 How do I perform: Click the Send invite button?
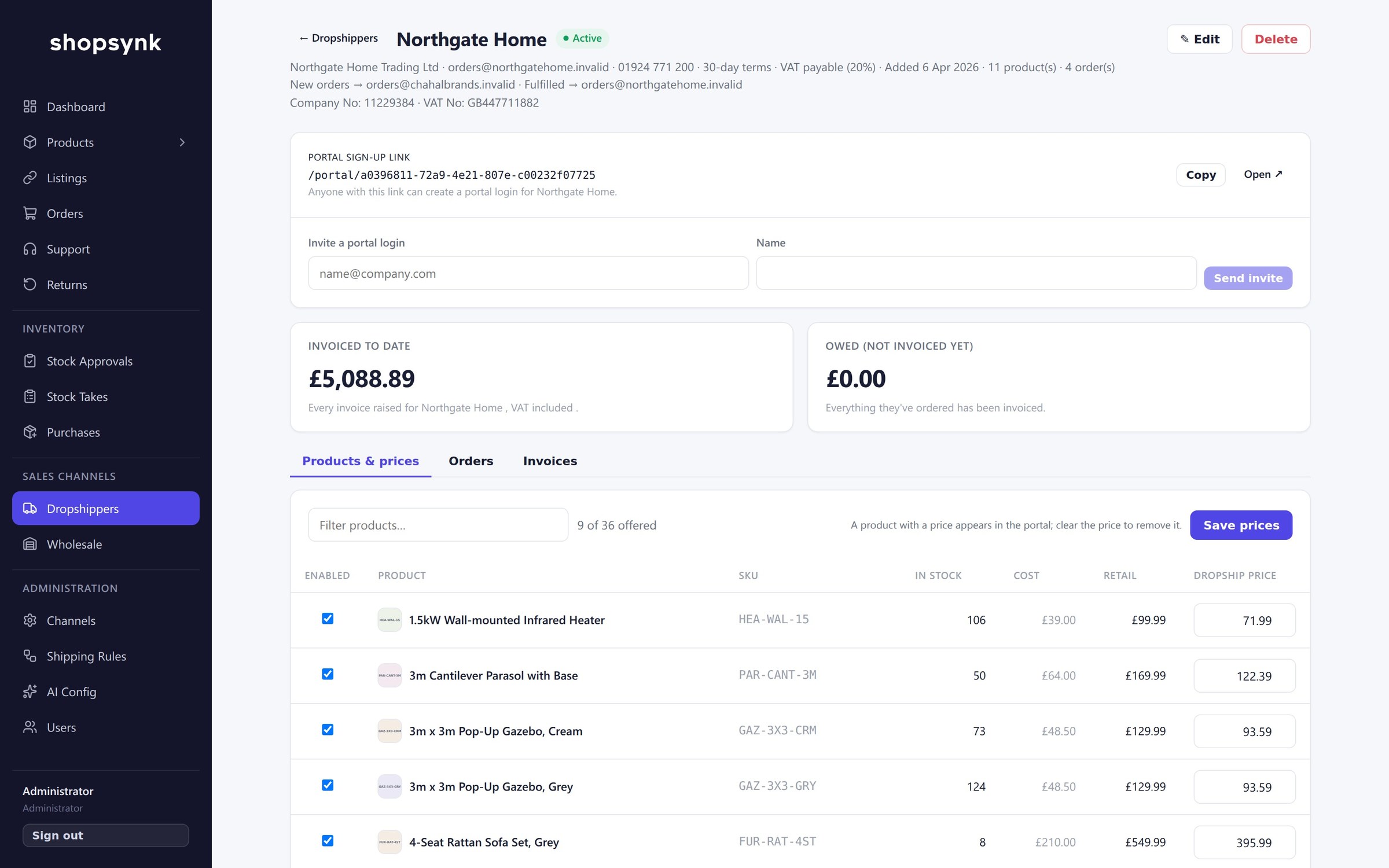[1248, 278]
